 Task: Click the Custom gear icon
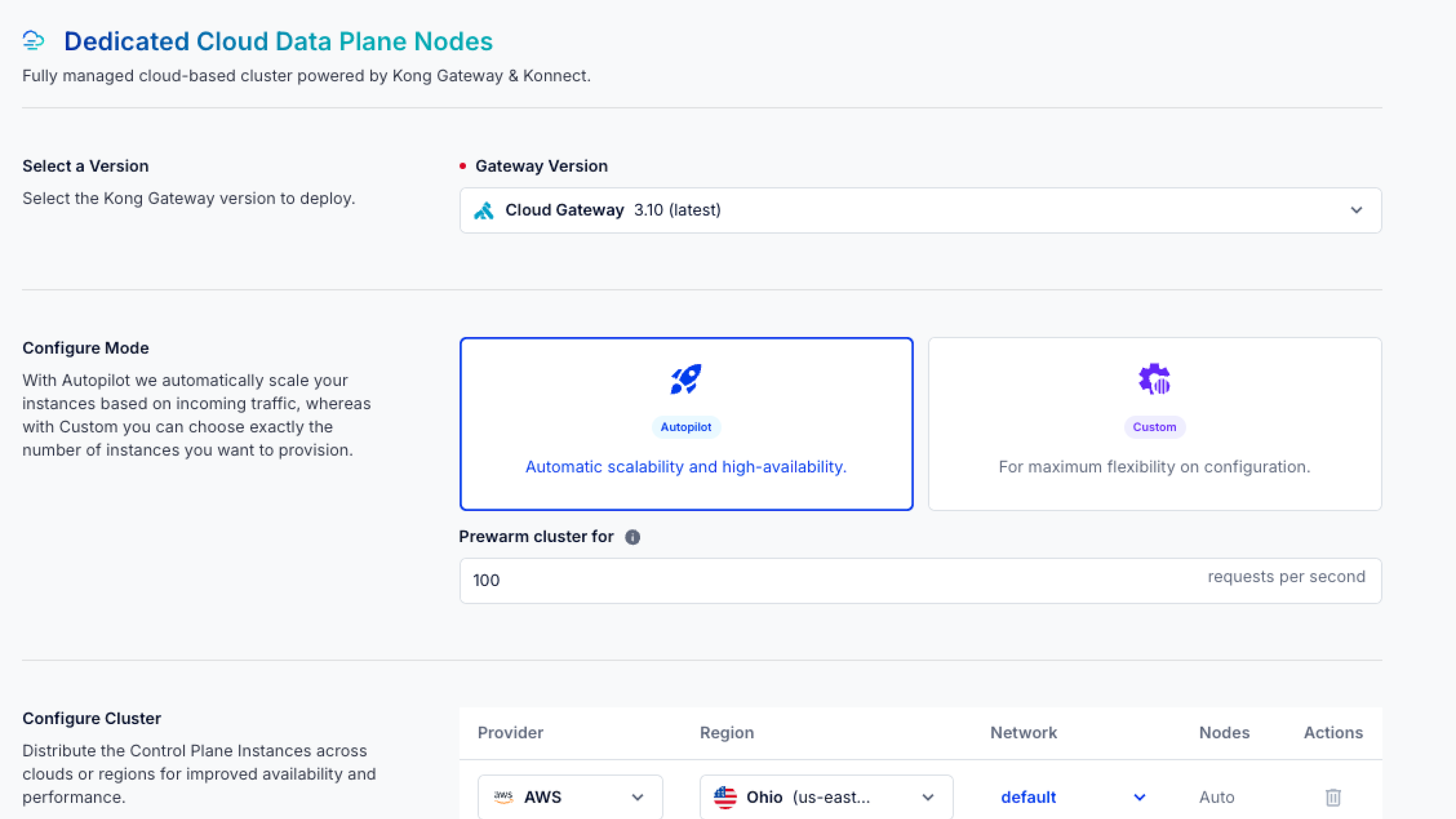pyautogui.click(x=1154, y=379)
